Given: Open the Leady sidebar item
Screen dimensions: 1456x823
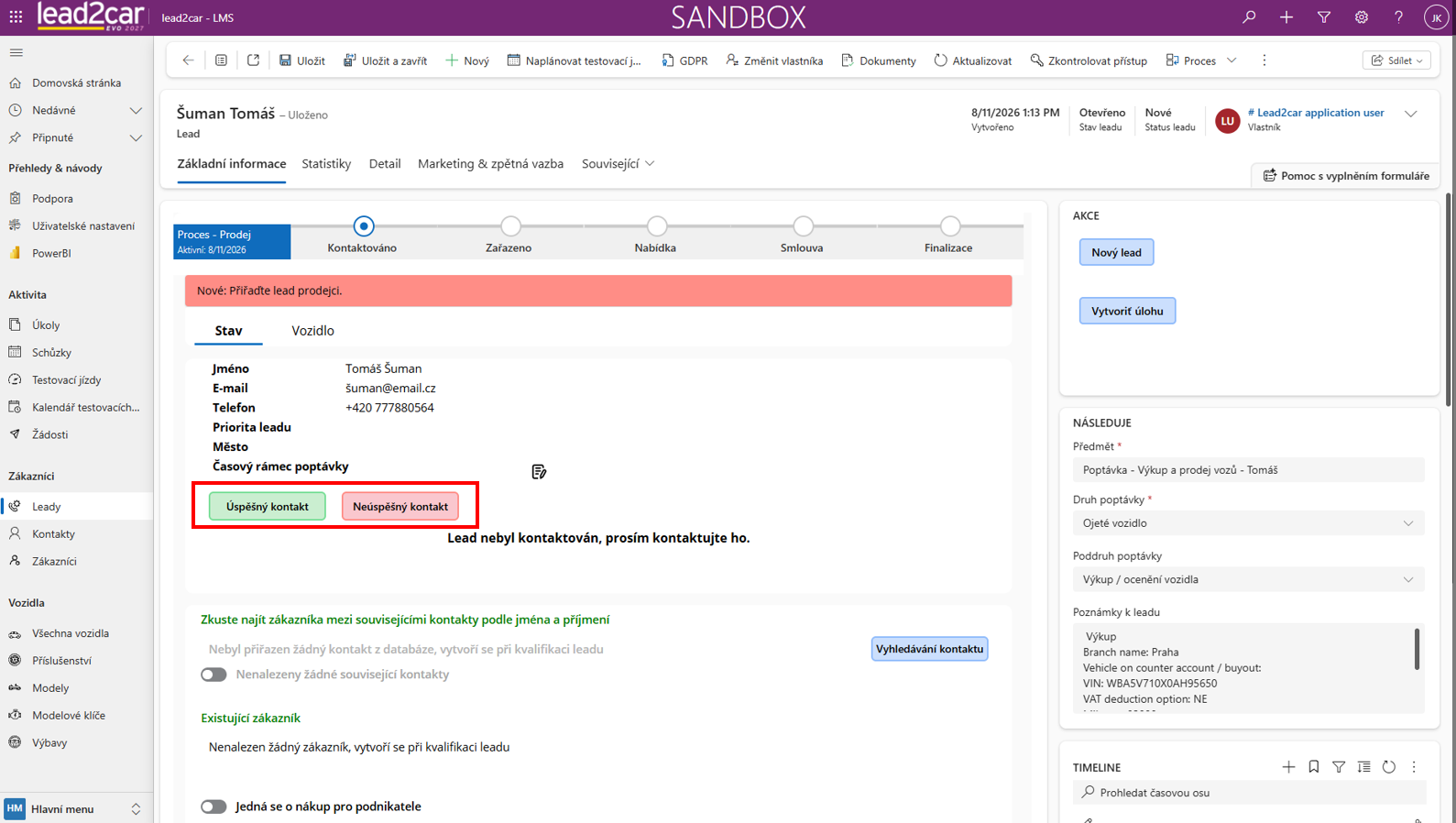Looking at the screenshot, I should click(77, 507).
